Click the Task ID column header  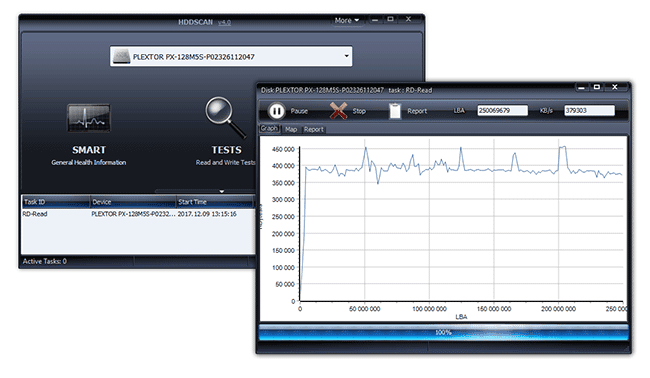click(56, 202)
